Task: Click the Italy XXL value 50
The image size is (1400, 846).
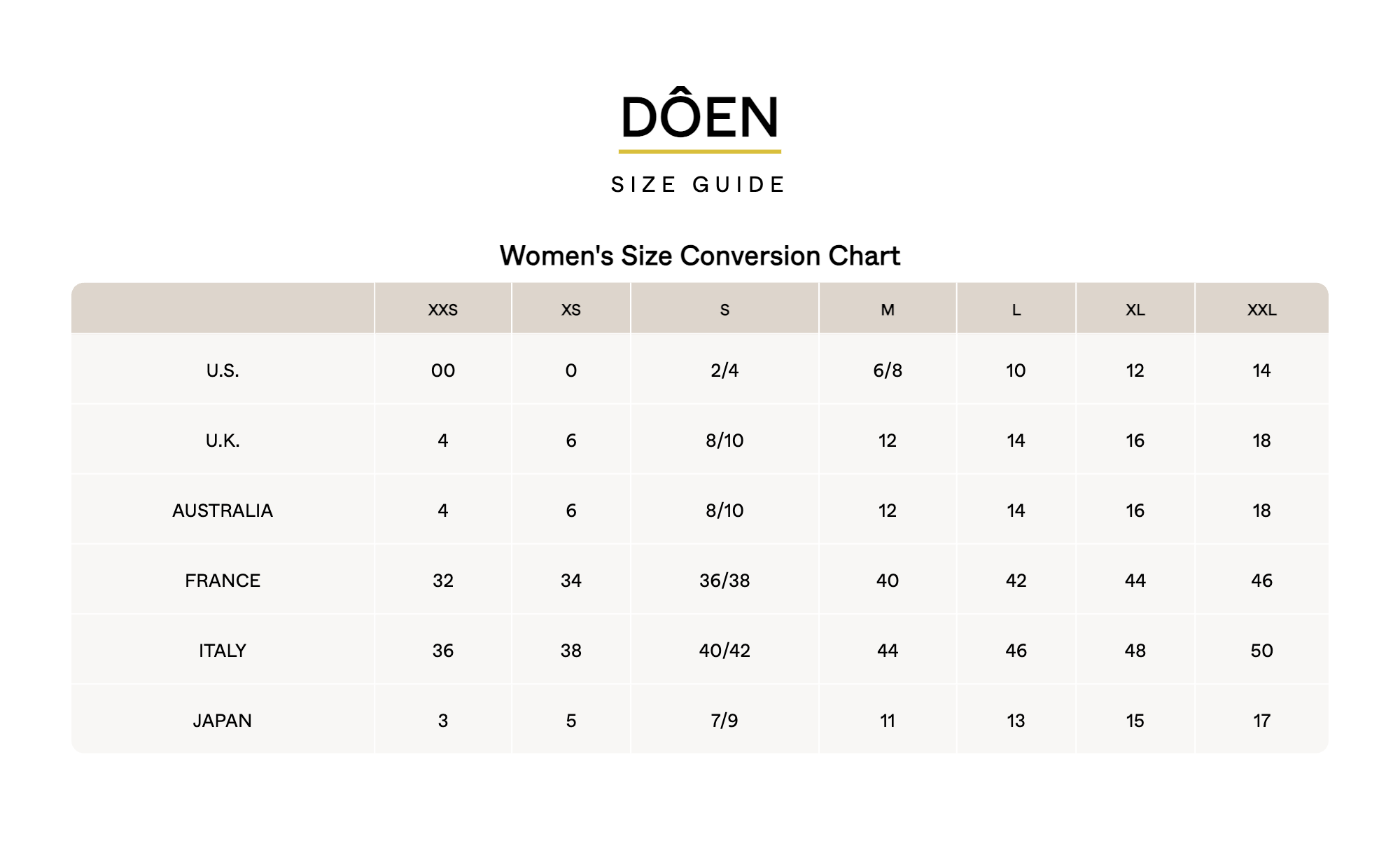Action: click(x=1262, y=651)
